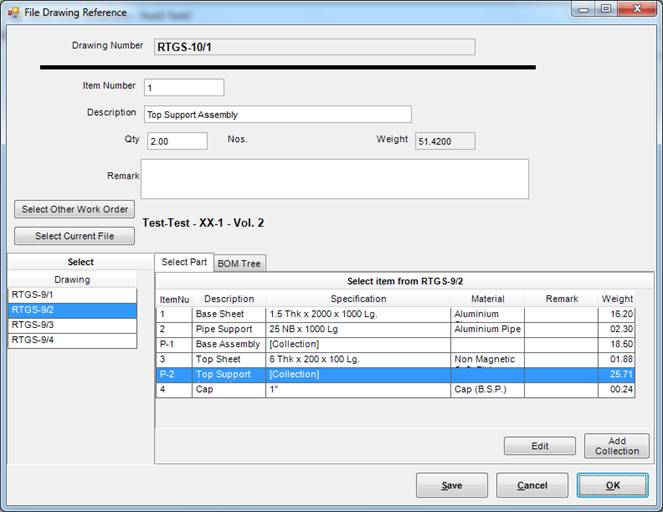Confirm with the OK button
The image size is (663, 512).
click(612, 485)
